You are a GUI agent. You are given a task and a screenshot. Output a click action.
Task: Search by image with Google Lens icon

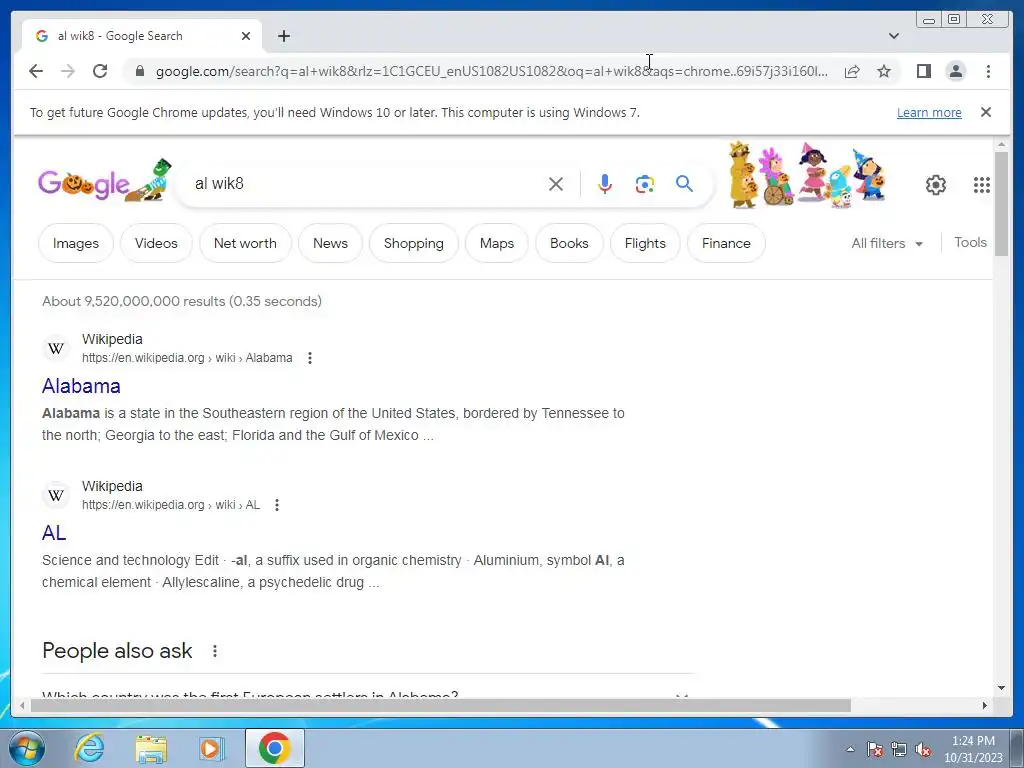click(x=645, y=184)
